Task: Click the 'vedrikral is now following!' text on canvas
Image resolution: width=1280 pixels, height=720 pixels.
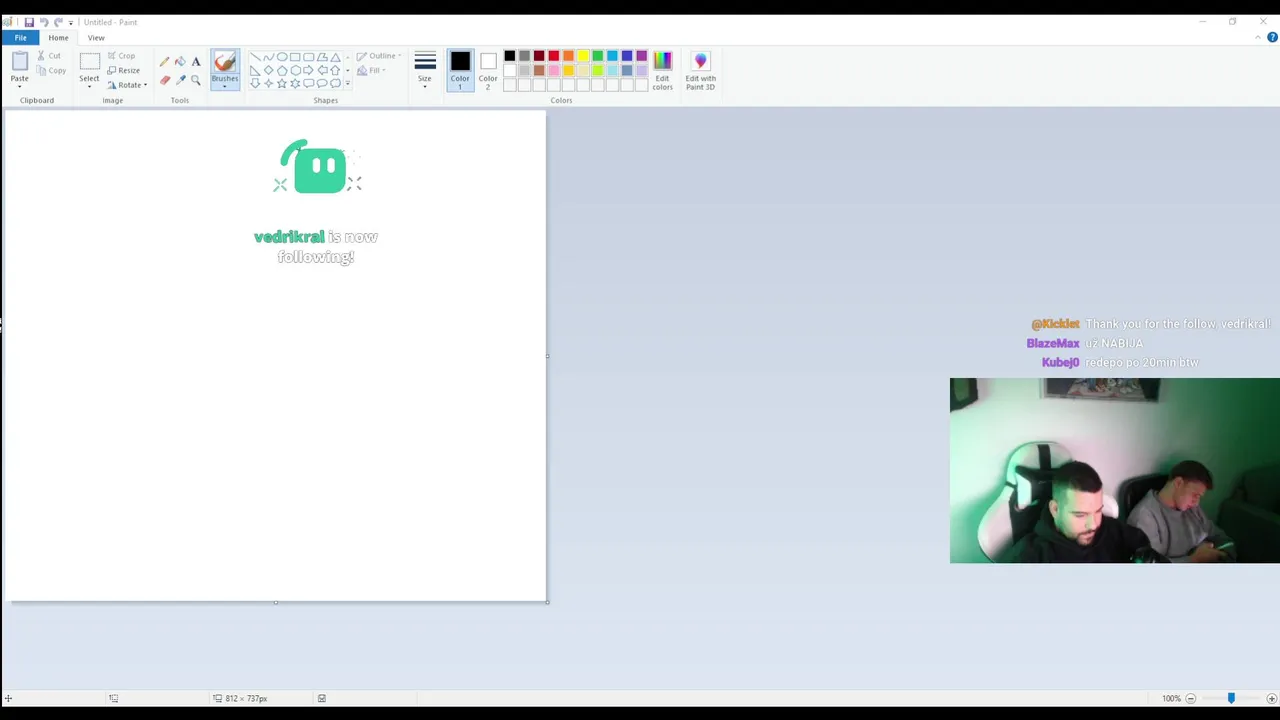Action: (316, 247)
